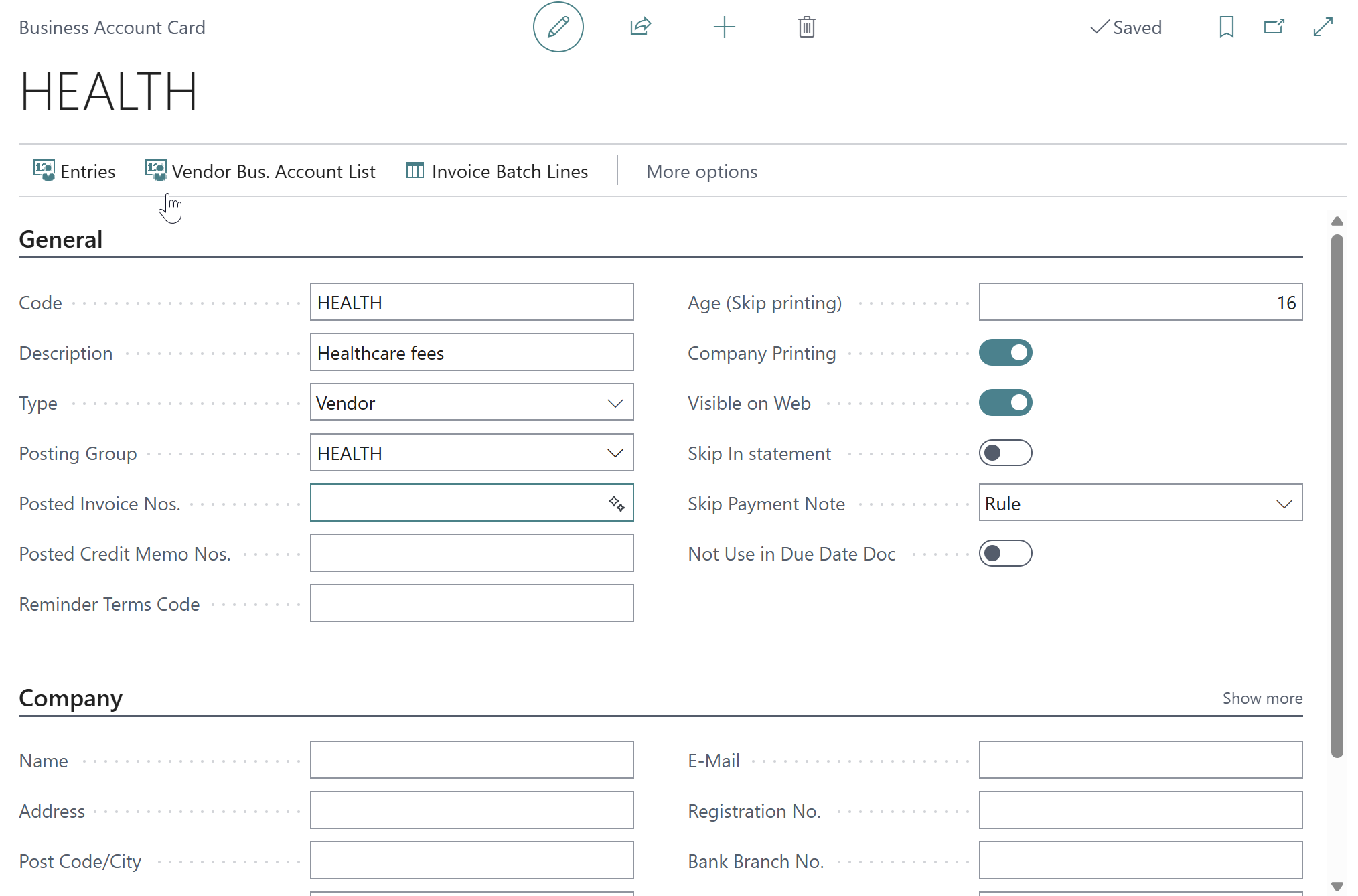This screenshot has height=896, width=1358.
Task: Click the Vendor Bus. Account List icon
Action: coord(156,171)
